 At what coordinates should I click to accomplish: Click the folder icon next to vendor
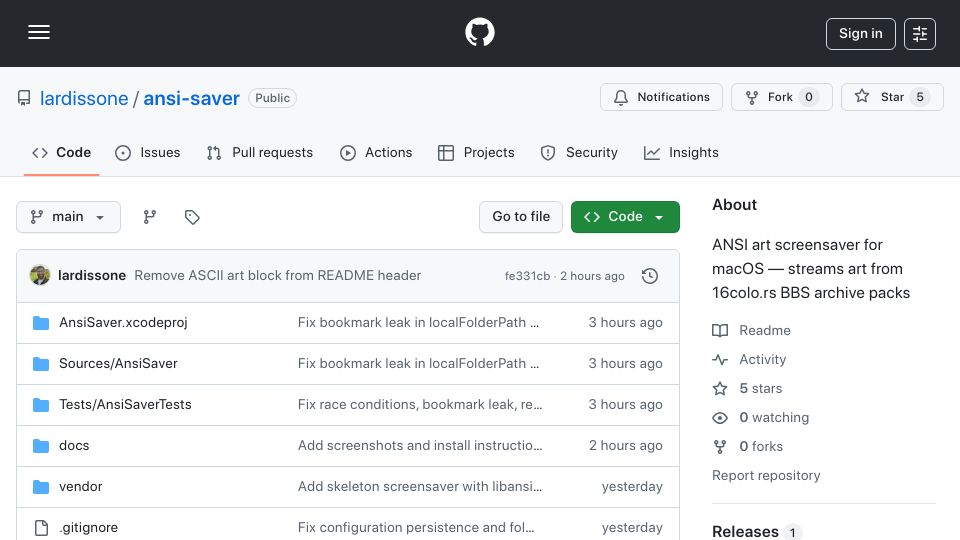point(41,487)
